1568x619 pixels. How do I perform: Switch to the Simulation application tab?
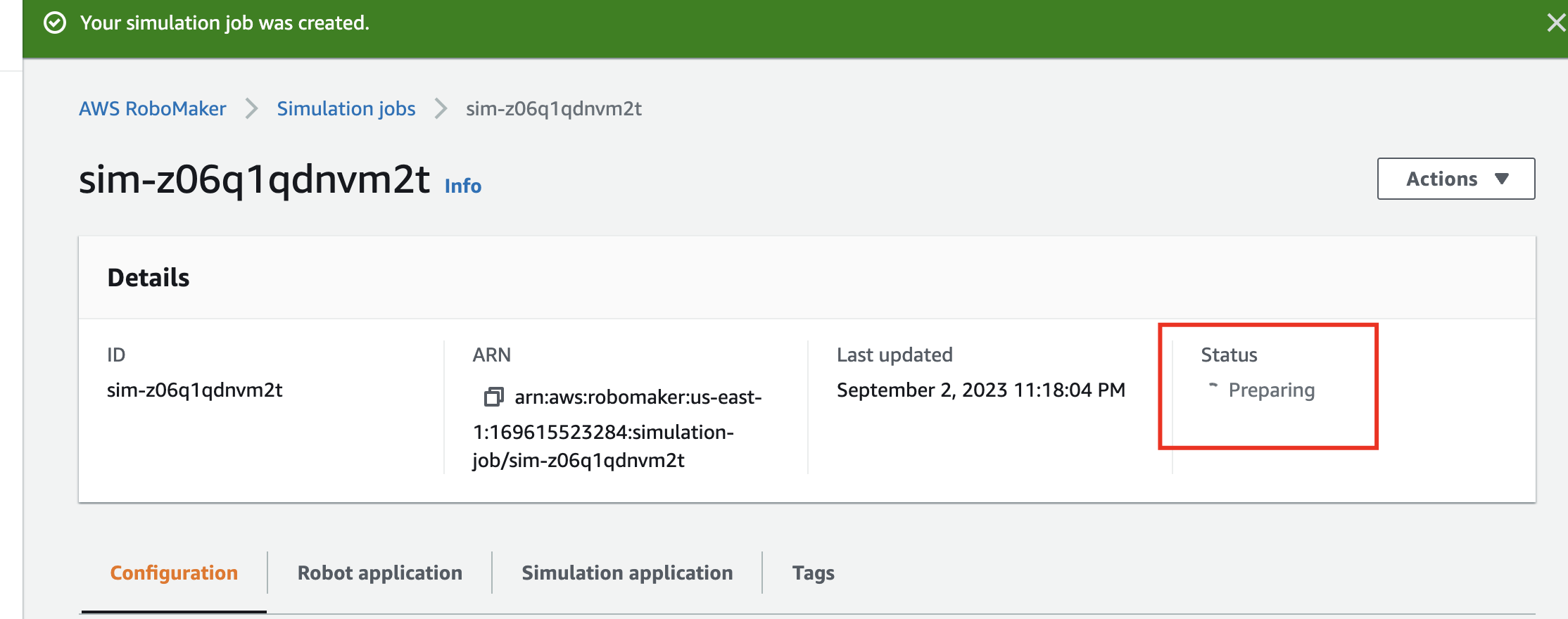coord(626,573)
